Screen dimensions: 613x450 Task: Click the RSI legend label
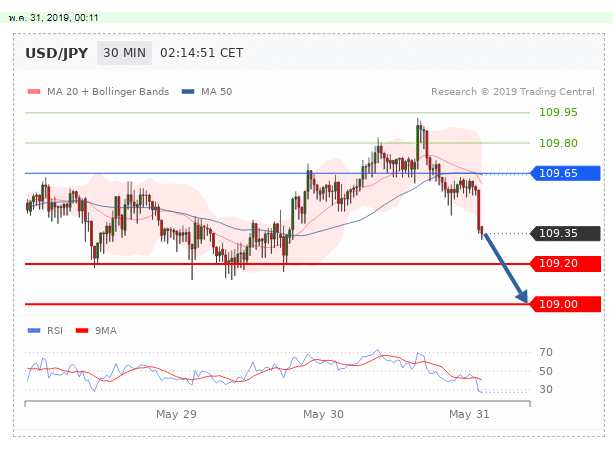pos(55,331)
